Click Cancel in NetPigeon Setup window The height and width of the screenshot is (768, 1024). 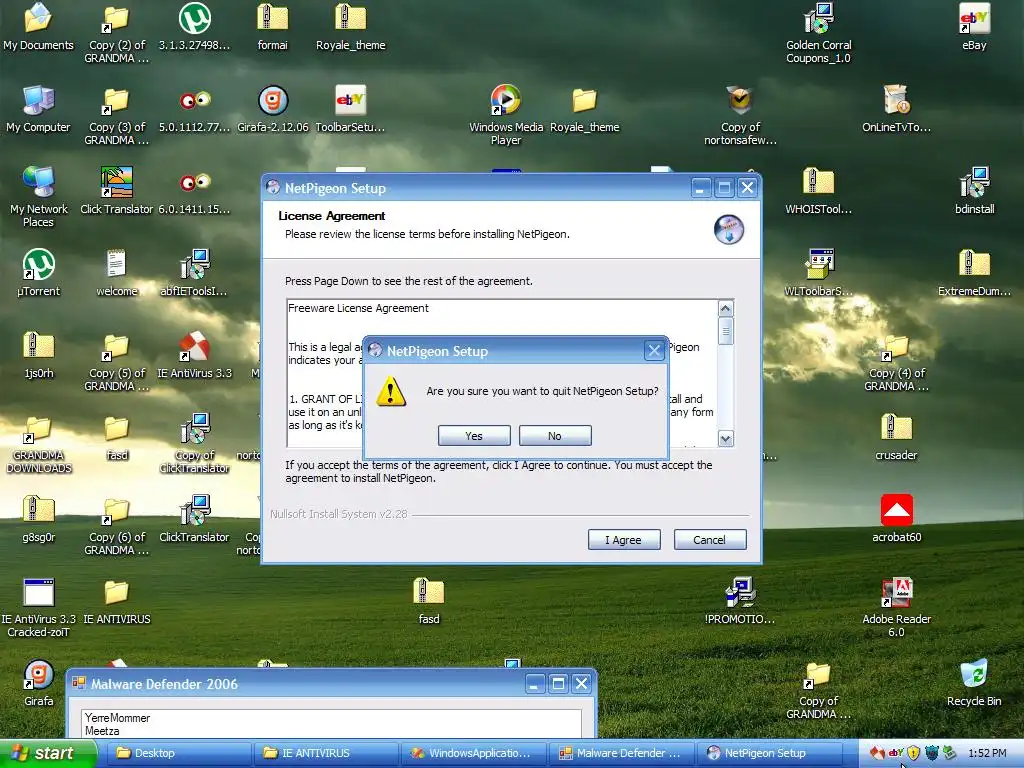coord(710,540)
